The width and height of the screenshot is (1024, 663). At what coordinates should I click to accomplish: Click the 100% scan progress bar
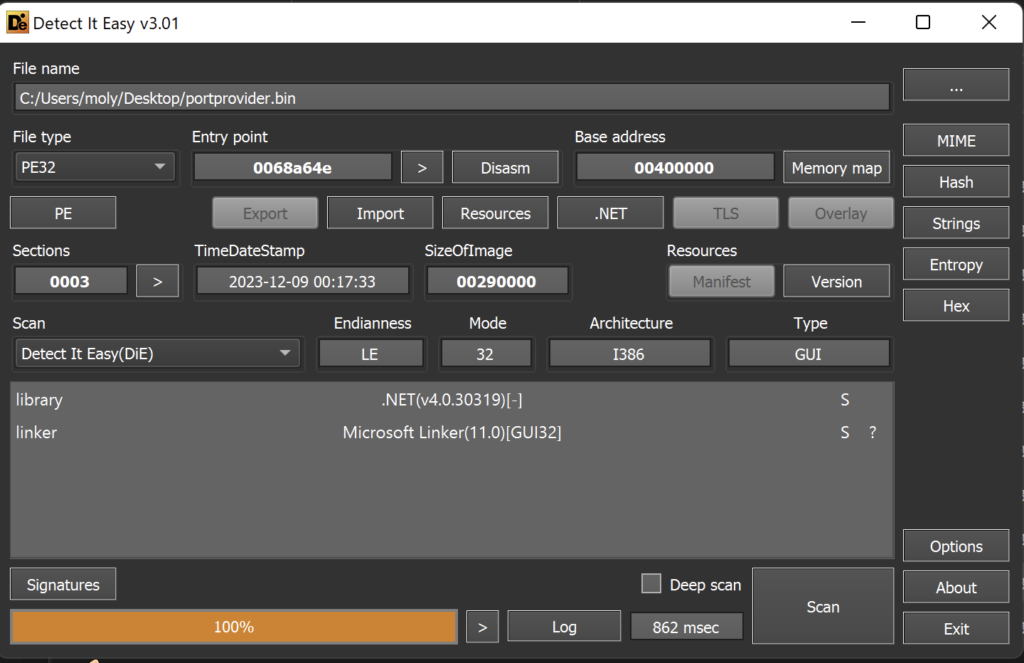point(234,627)
